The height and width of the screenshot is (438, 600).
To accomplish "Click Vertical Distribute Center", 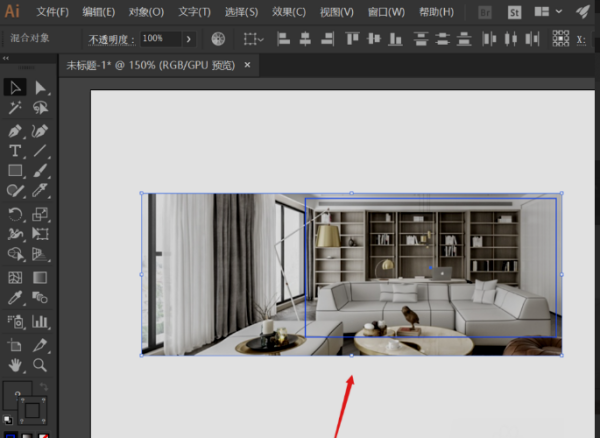I will tap(442, 39).
